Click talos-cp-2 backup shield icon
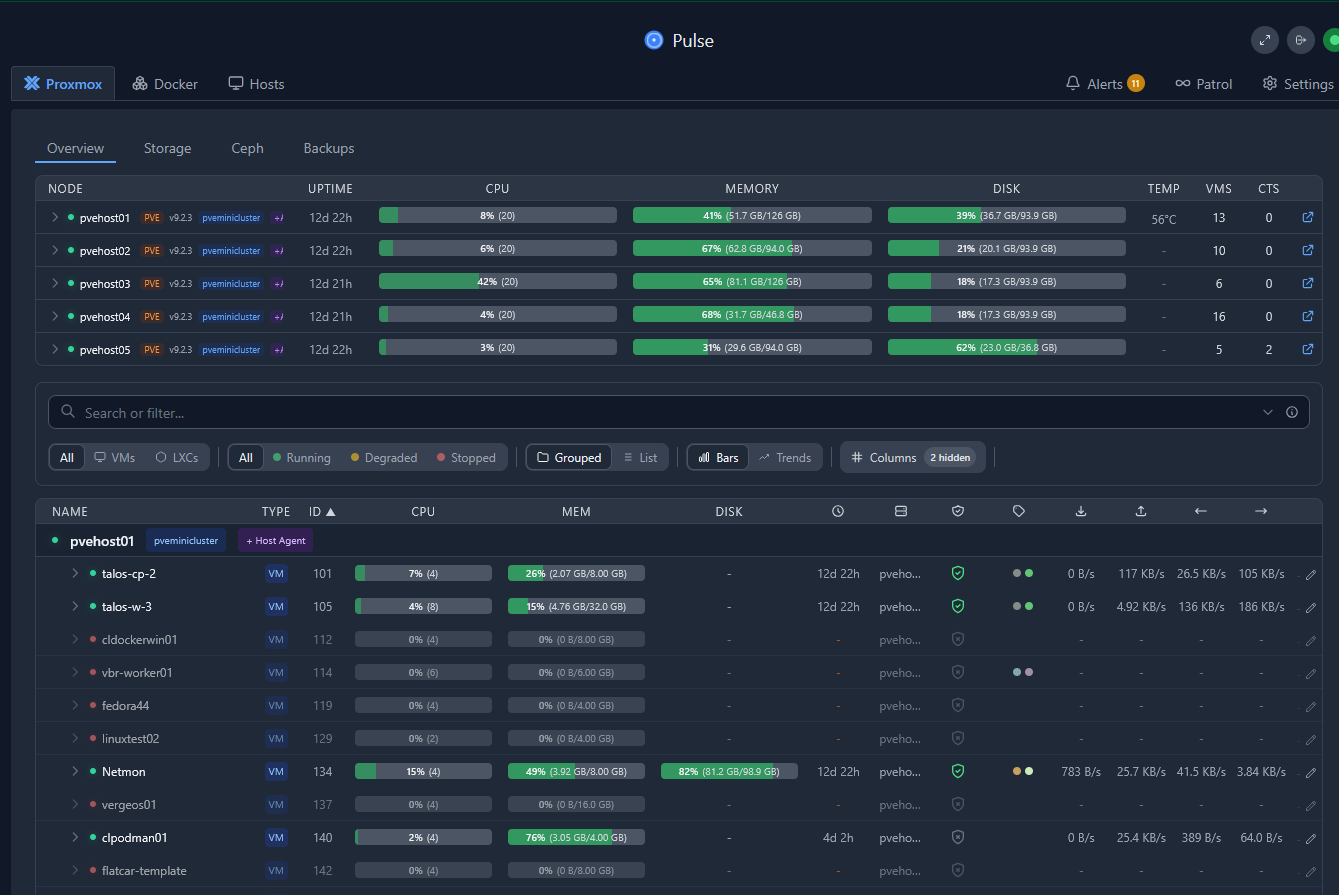 pyautogui.click(x=958, y=574)
